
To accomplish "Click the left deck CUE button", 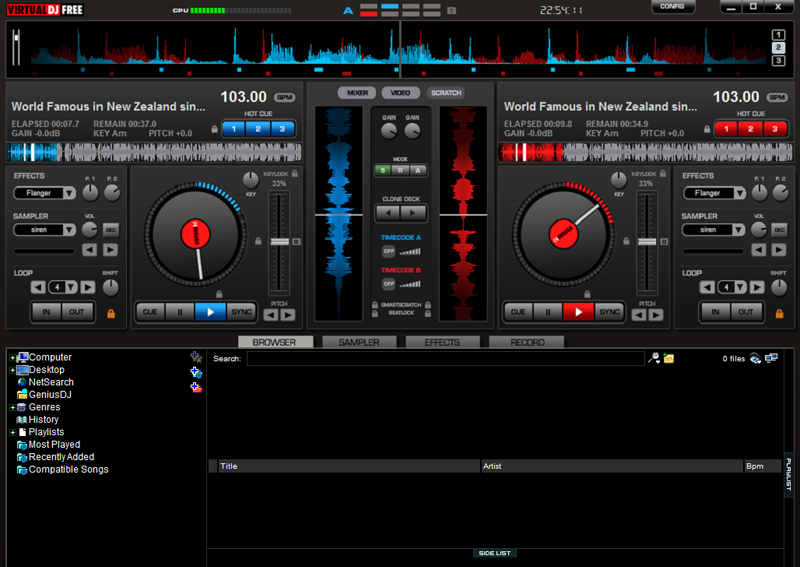I will point(150,312).
